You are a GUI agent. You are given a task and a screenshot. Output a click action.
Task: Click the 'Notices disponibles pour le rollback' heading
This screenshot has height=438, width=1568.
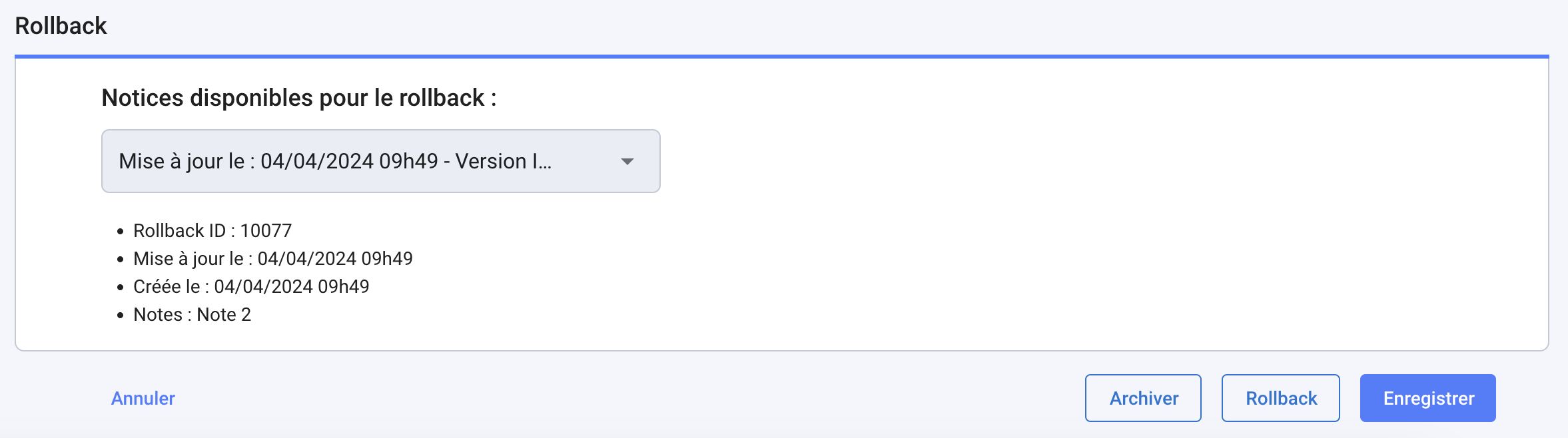pos(298,98)
